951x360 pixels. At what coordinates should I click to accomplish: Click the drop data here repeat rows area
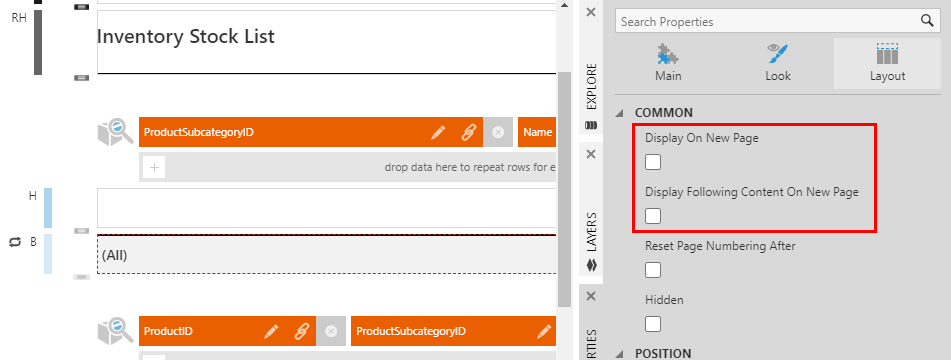click(348, 167)
